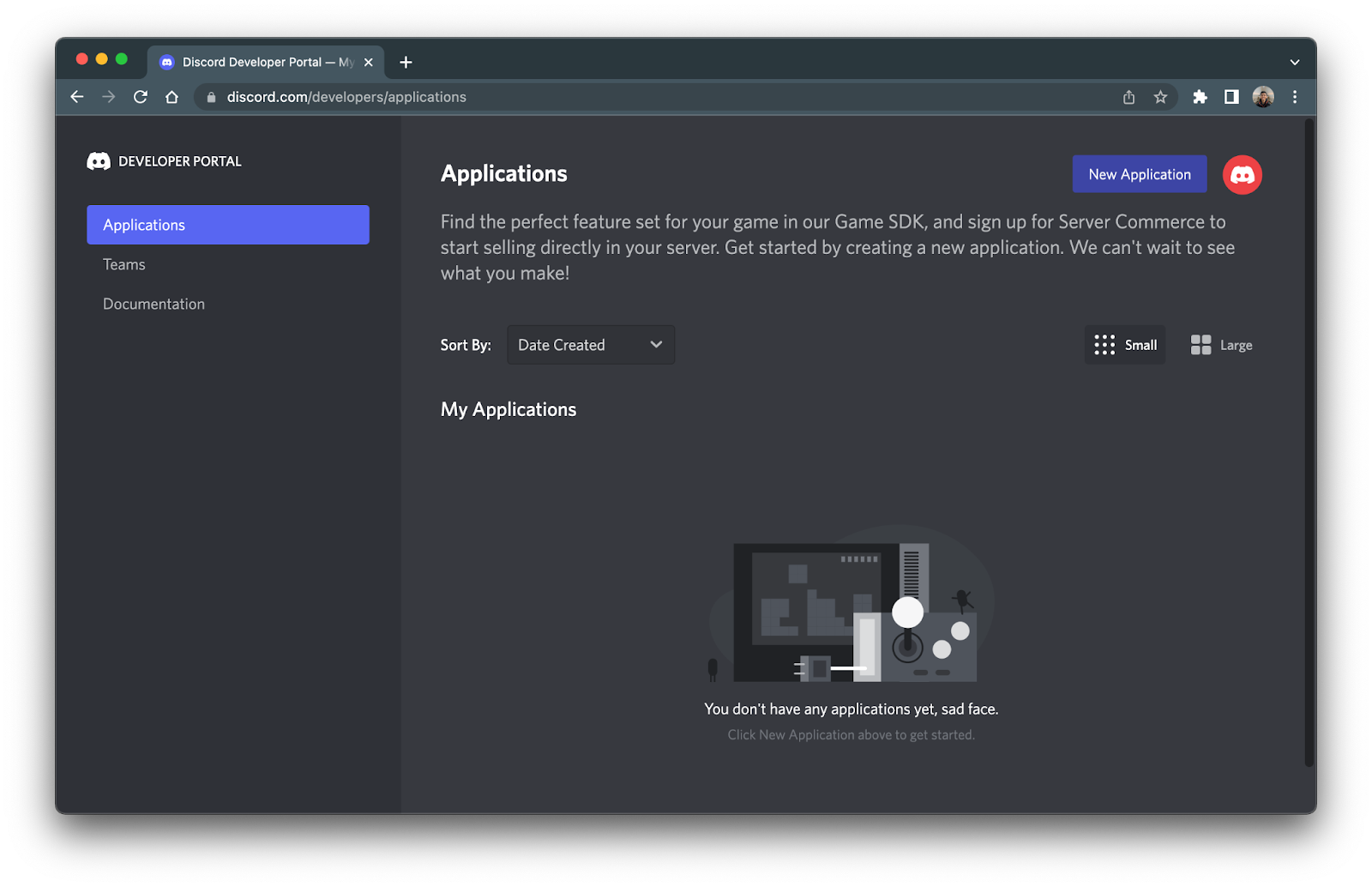Open a new tab with plus icon
Screen dimensions: 1372x887
pyautogui.click(x=406, y=62)
